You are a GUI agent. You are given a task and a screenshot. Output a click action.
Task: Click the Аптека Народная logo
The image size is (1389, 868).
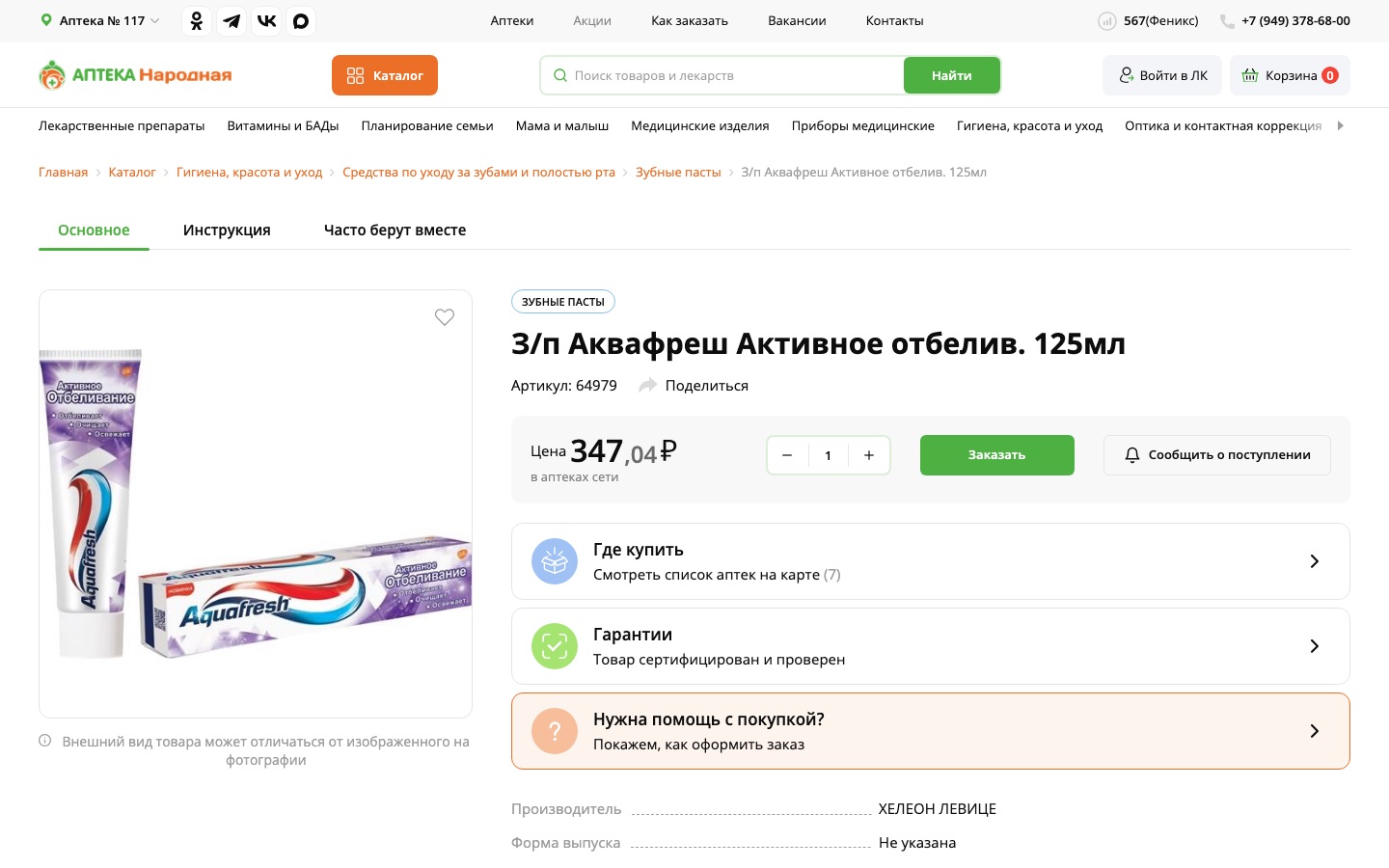point(135,75)
